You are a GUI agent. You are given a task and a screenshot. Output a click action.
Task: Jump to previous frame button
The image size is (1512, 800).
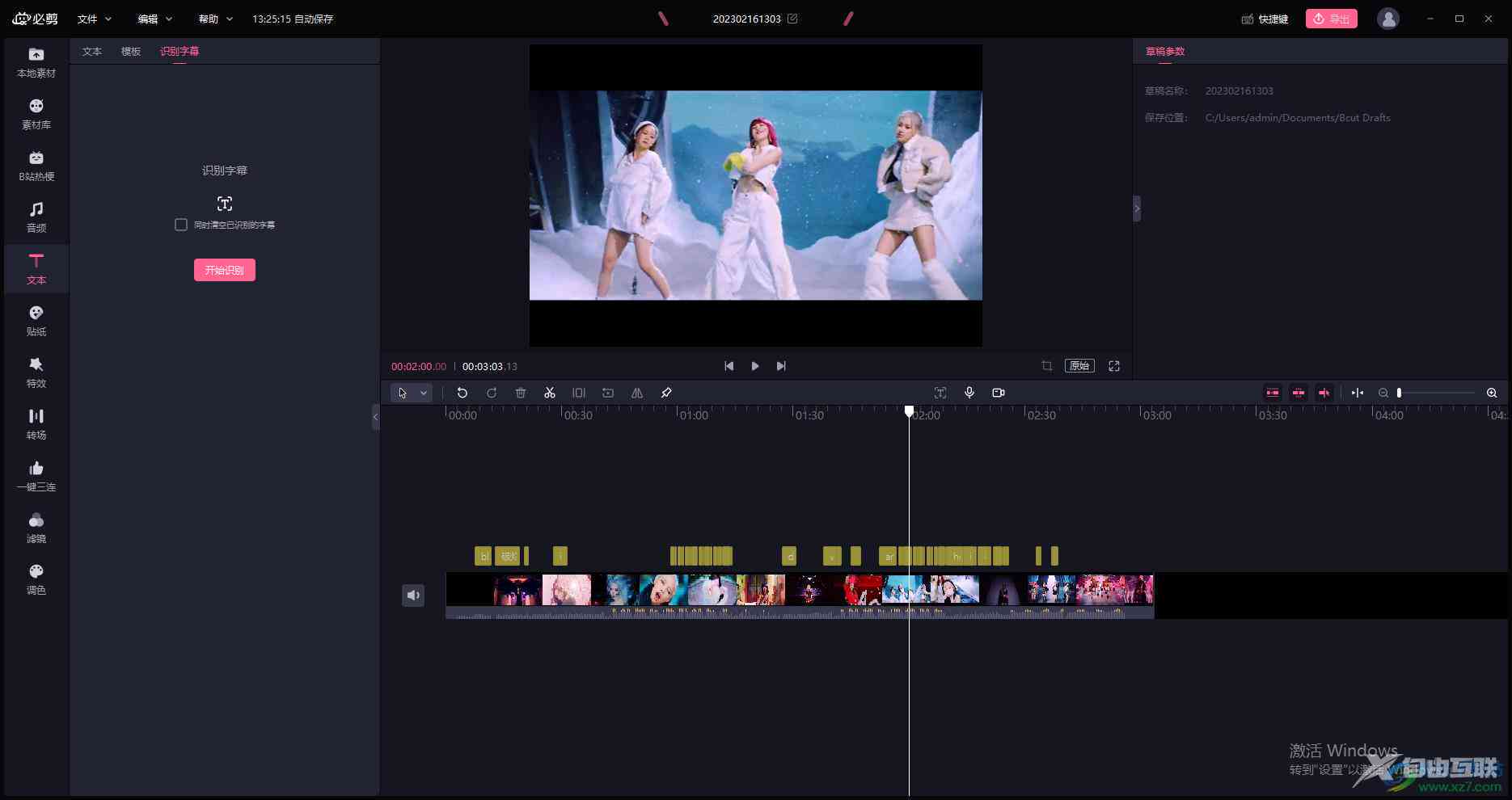(x=729, y=366)
